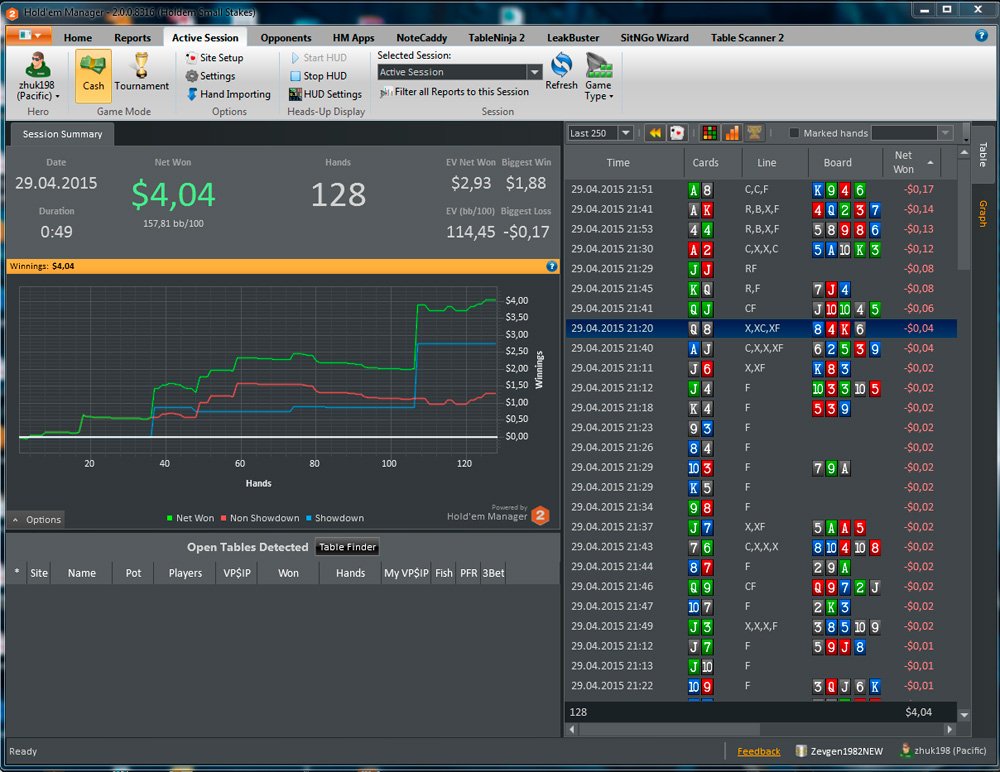
Task: Open Hand Importing option
Action: 228,94
